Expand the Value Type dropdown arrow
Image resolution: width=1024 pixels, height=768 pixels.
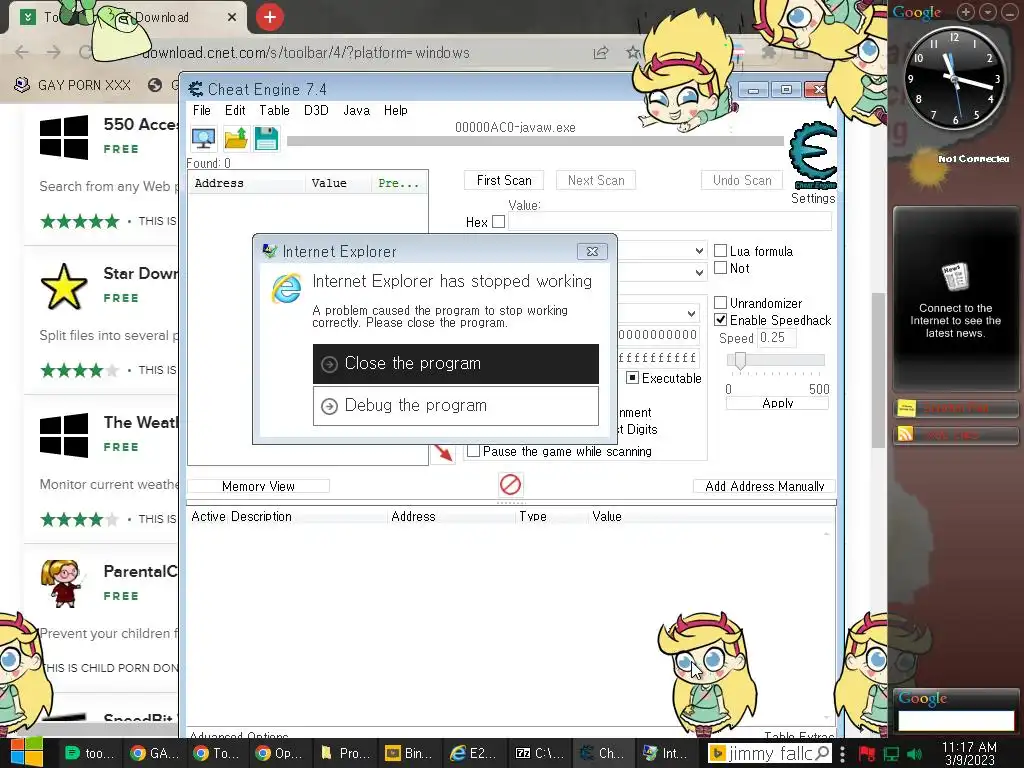coord(699,272)
